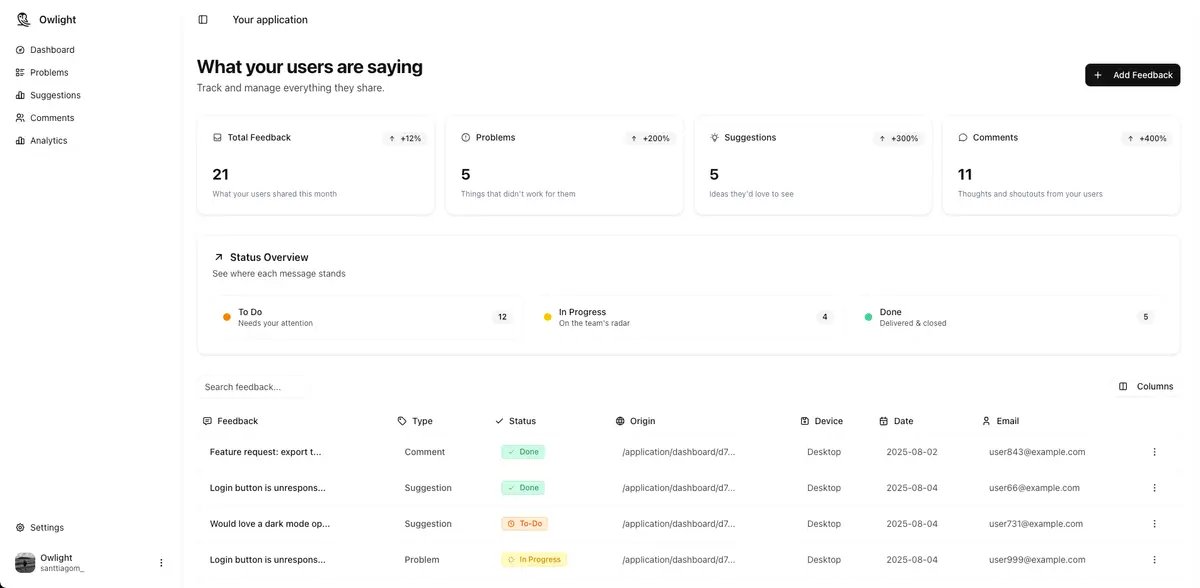1200x588 pixels.
Task: Click the Owlight user avatar
Action: 25,563
